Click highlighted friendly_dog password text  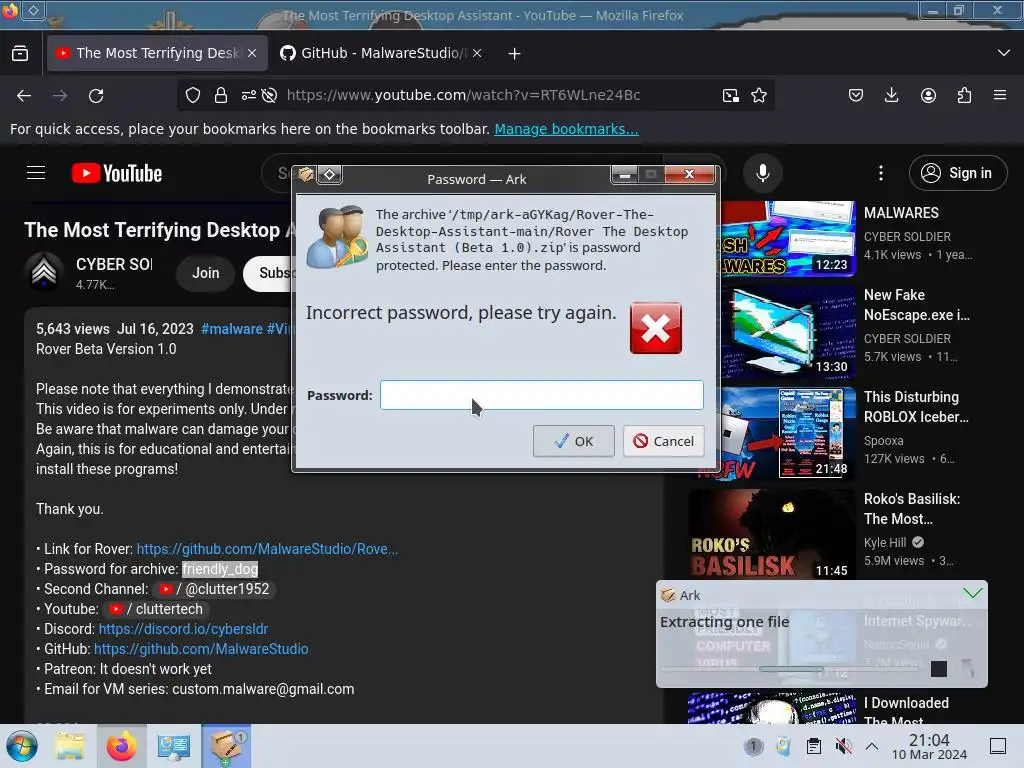(220, 569)
